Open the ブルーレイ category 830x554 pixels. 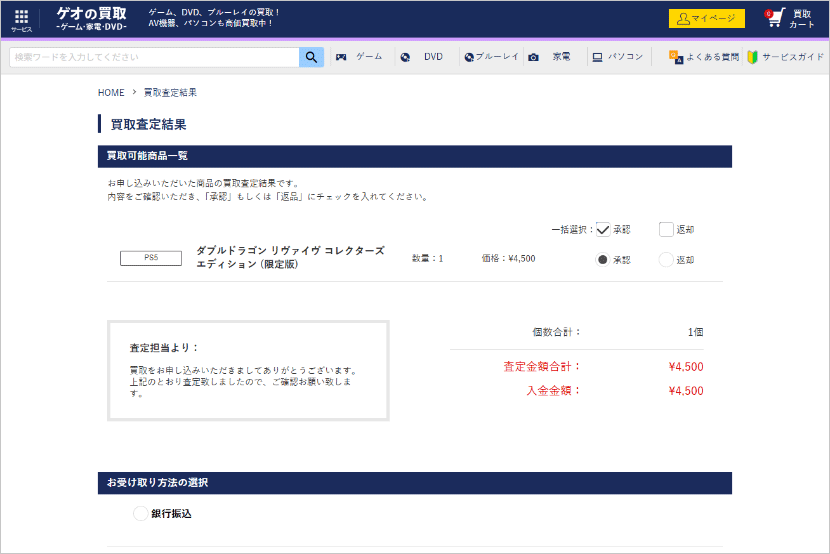click(497, 57)
